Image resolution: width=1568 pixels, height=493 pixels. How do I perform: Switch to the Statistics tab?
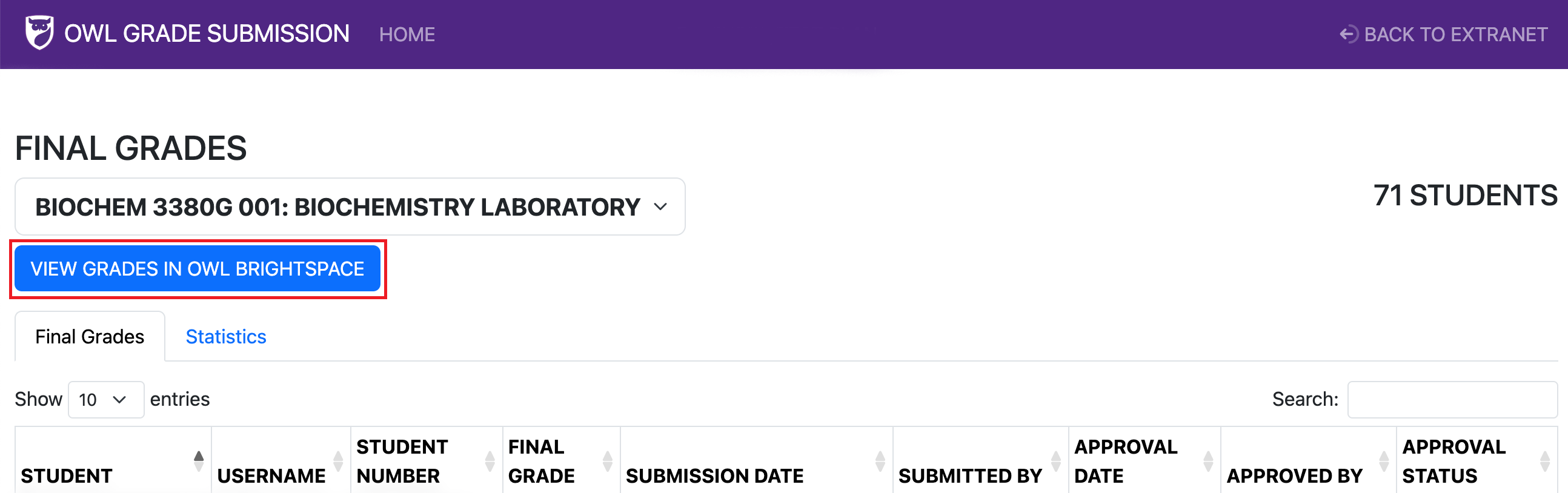click(226, 336)
